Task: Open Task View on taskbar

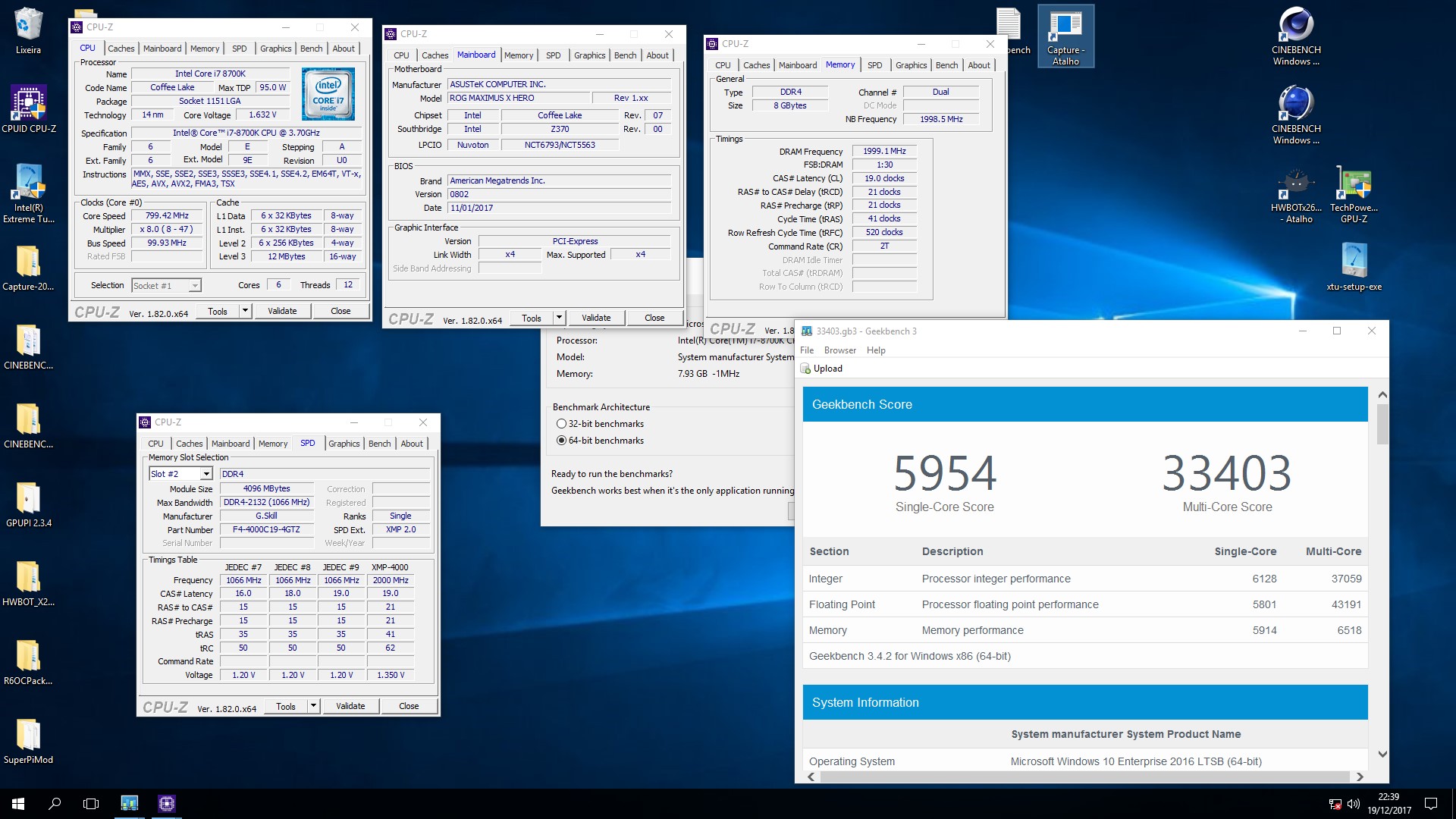Action: [91, 803]
